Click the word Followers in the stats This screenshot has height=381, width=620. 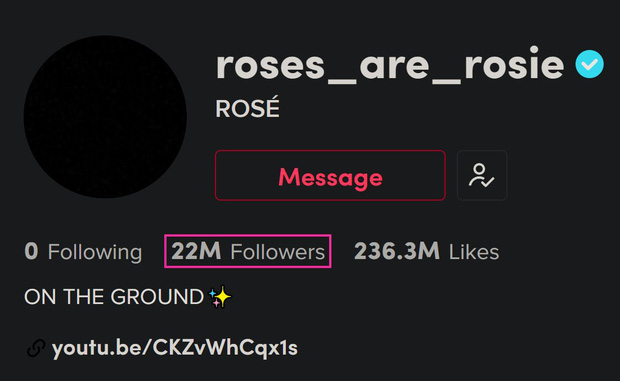(x=278, y=252)
